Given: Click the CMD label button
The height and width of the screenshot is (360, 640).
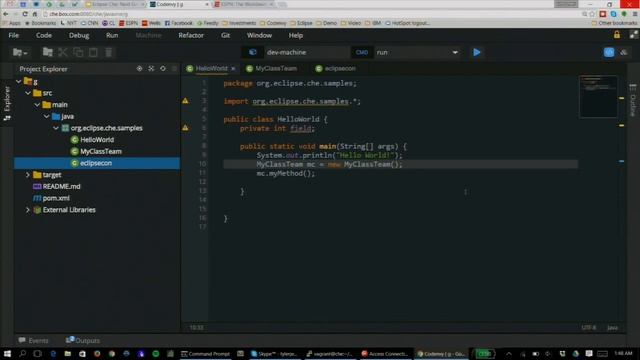Looking at the screenshot, I should (x=362, y=52).
